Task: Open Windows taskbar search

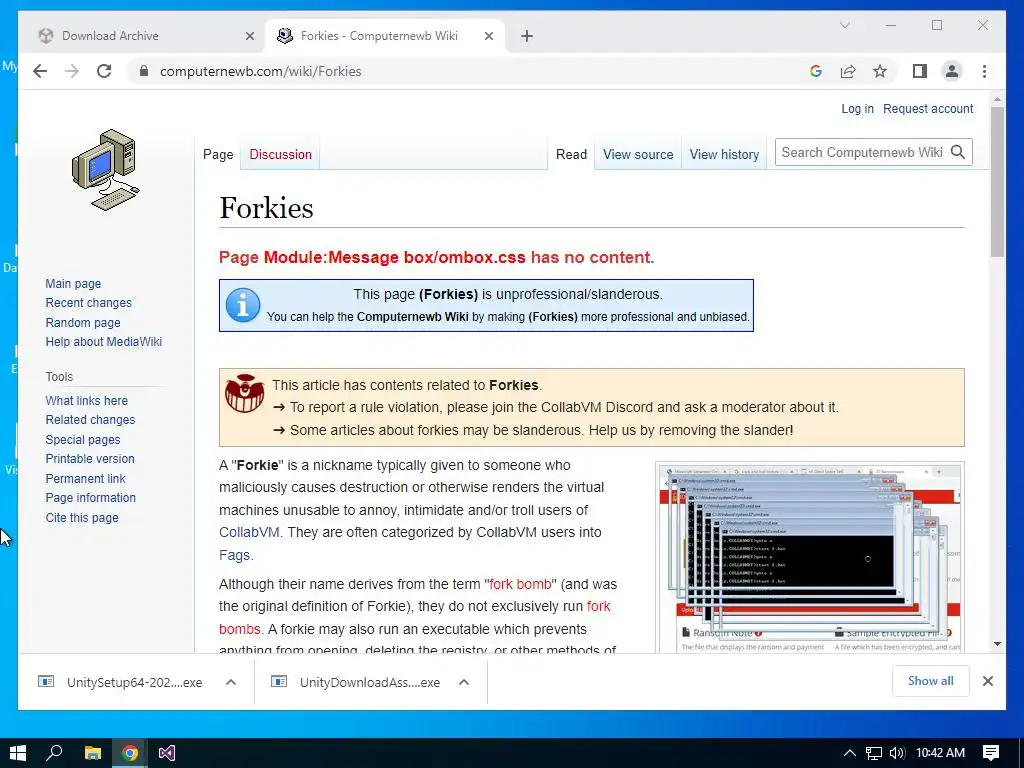Action: click(54, 753)
